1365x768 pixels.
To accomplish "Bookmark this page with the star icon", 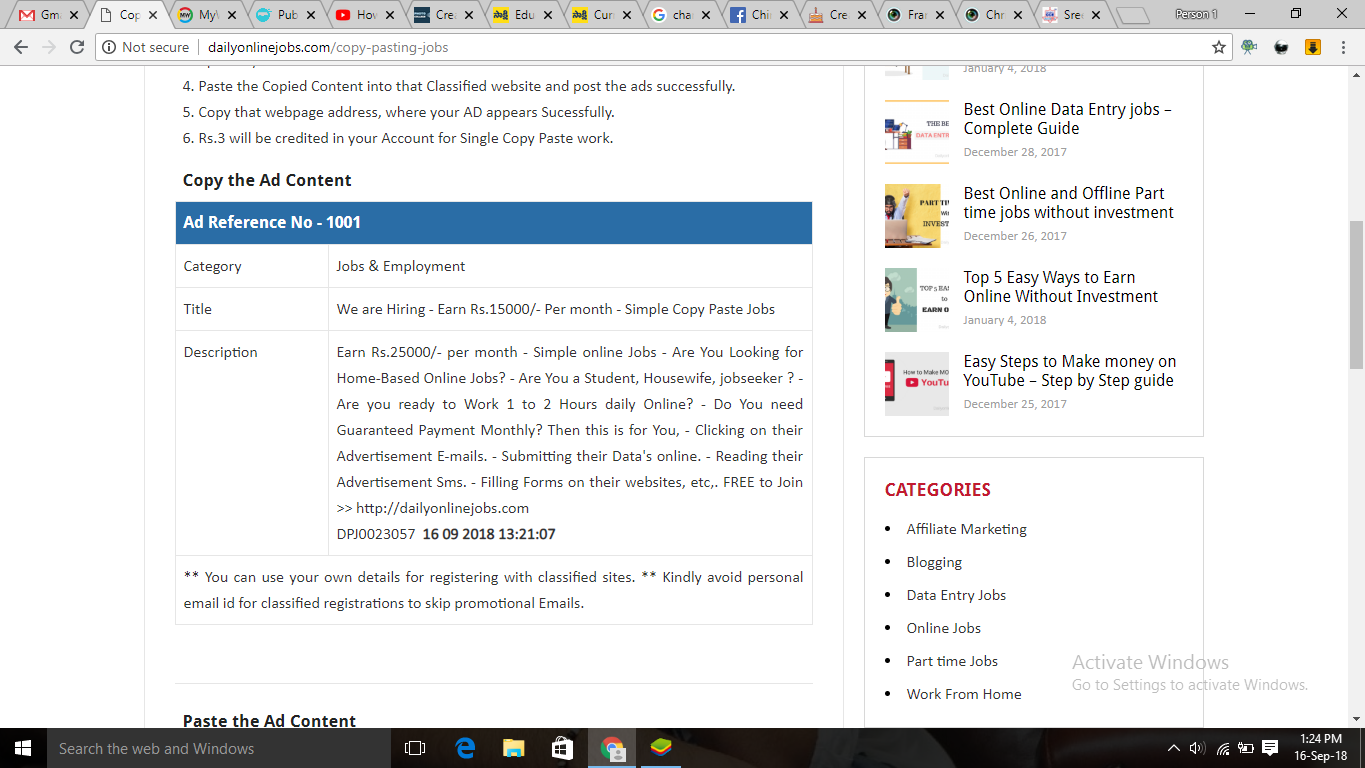I will coord(1218,47).
